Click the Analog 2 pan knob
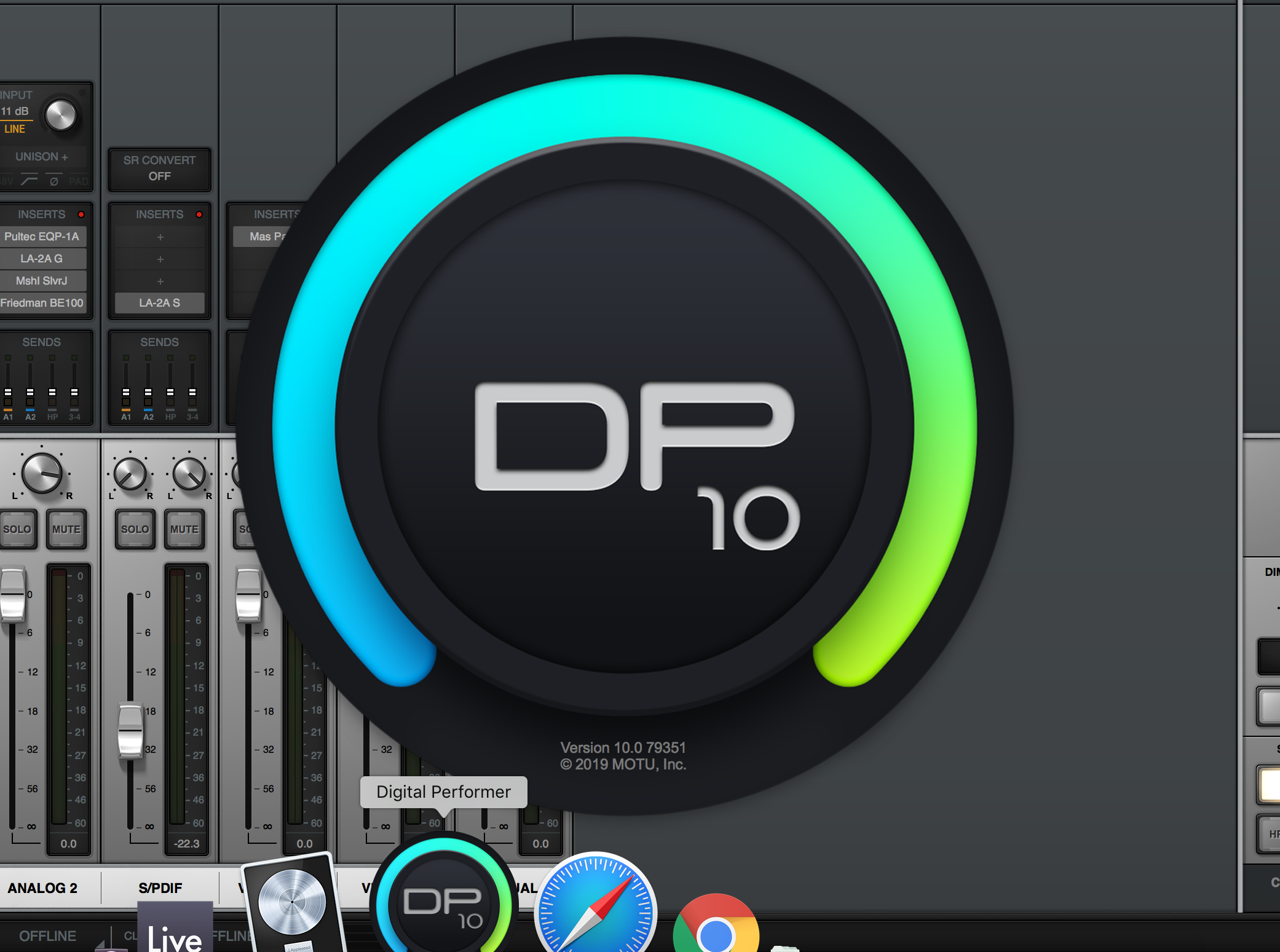1280x952 pixels. click(42, 473)
